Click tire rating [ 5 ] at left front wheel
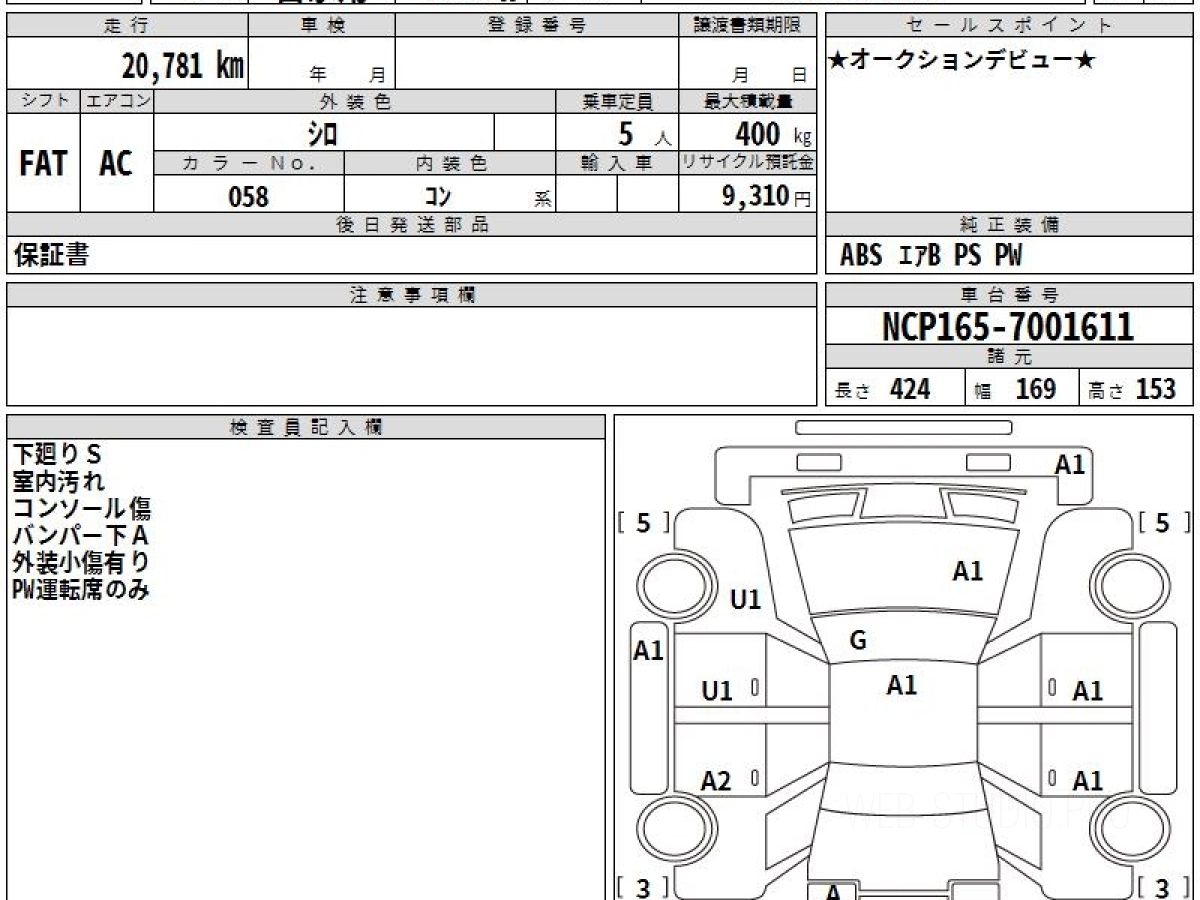 (644, 522)
